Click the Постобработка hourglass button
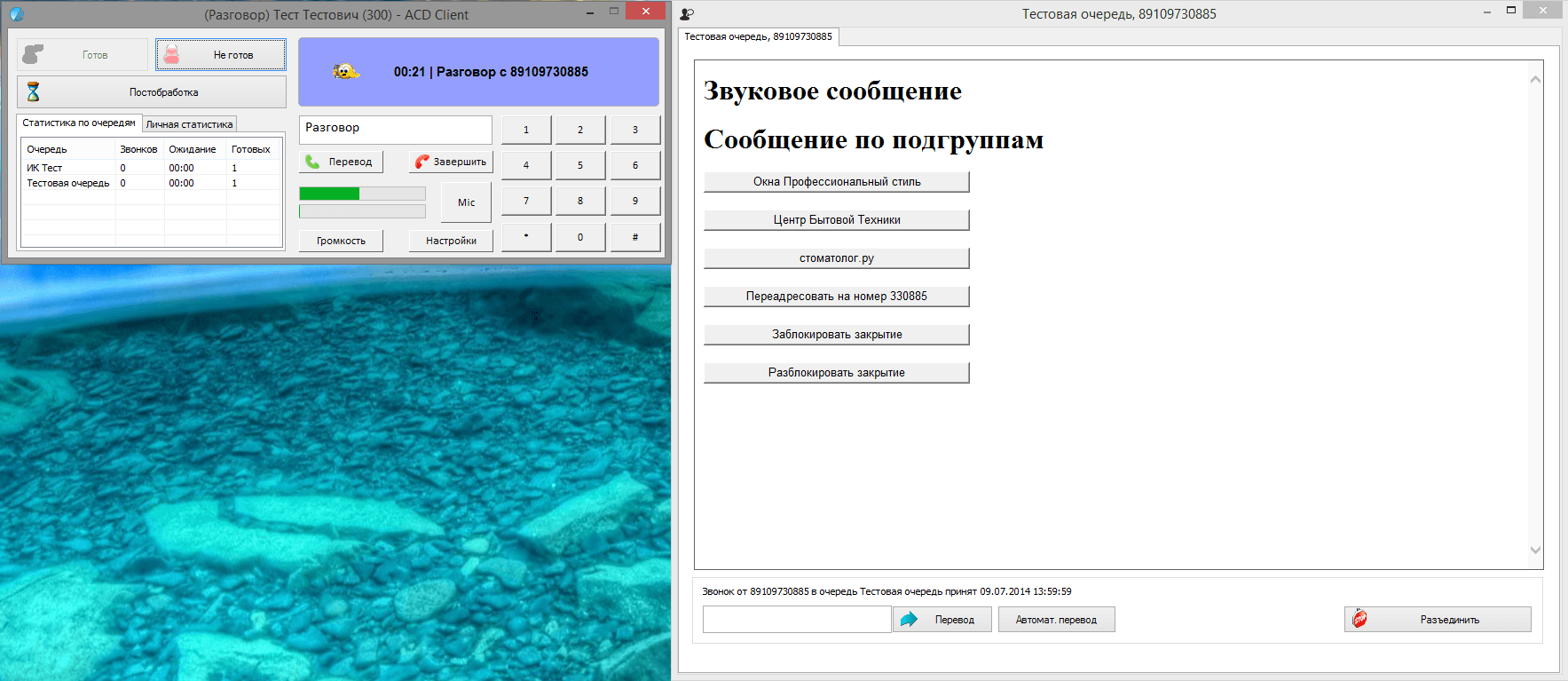Viewport: 1568px width, 681px height. pyautogui.click(x=152, y=91)
